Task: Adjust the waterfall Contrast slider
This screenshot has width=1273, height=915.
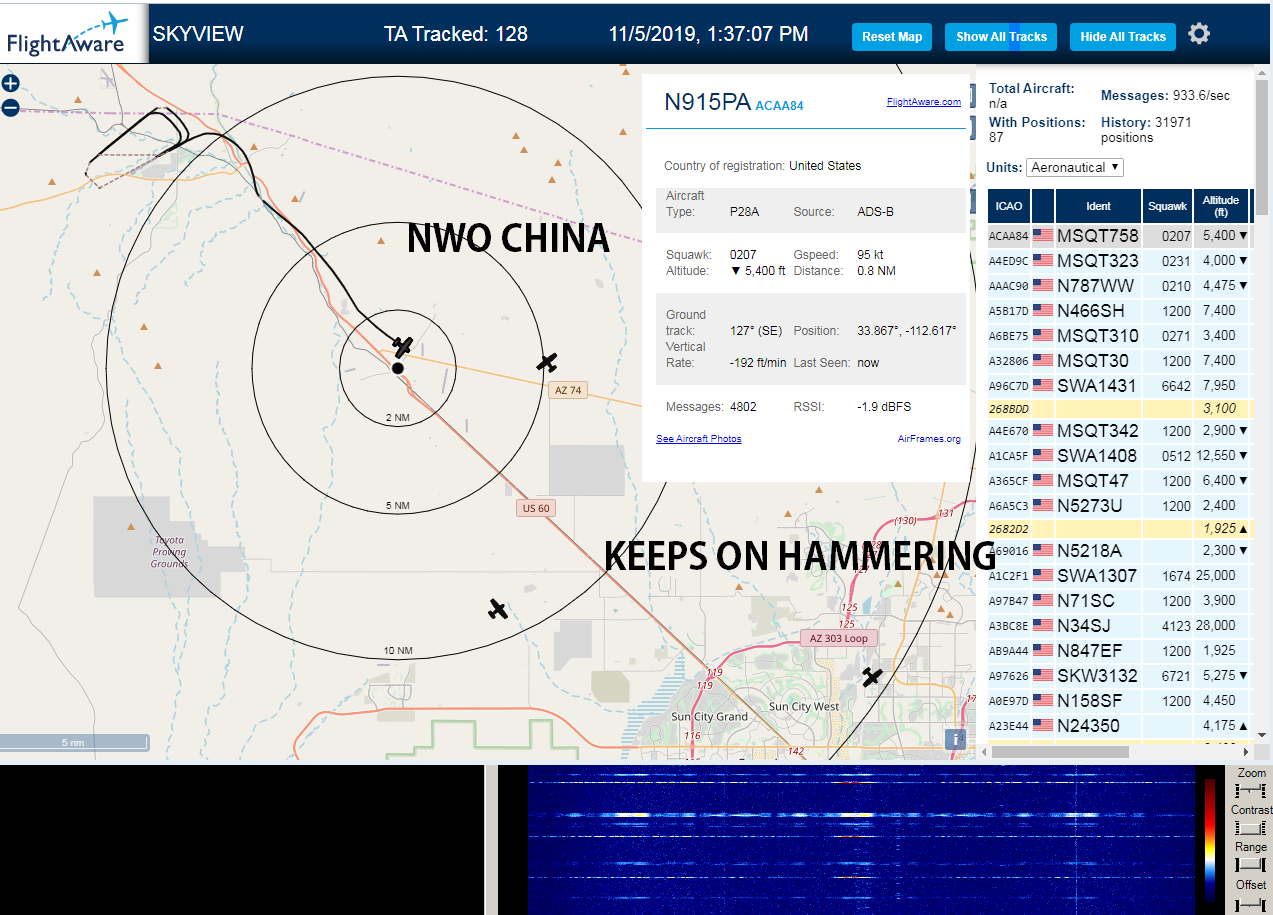Action: tap(1251, 827)
